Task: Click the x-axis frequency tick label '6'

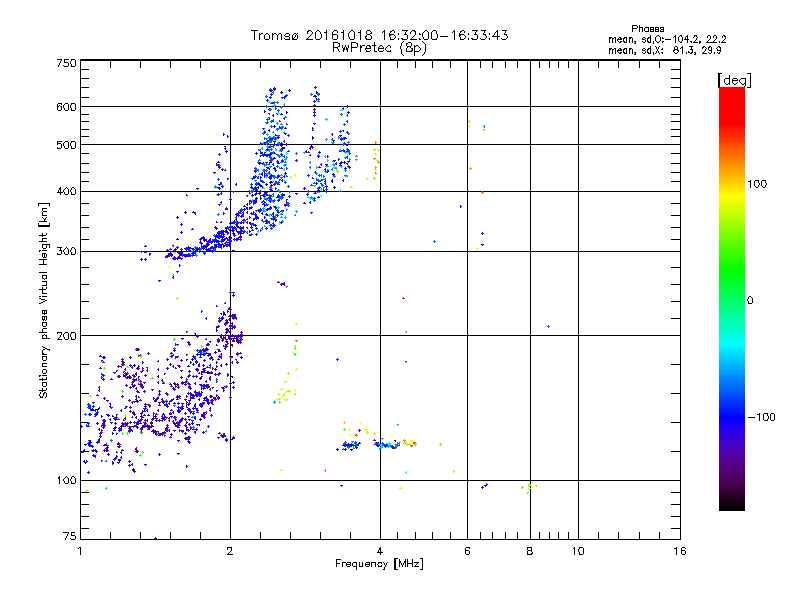Action: 467,551
